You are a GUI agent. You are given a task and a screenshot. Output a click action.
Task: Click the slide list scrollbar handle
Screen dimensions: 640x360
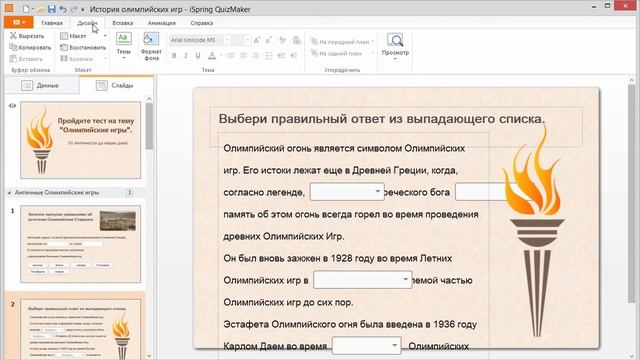(x=149, y=126)
